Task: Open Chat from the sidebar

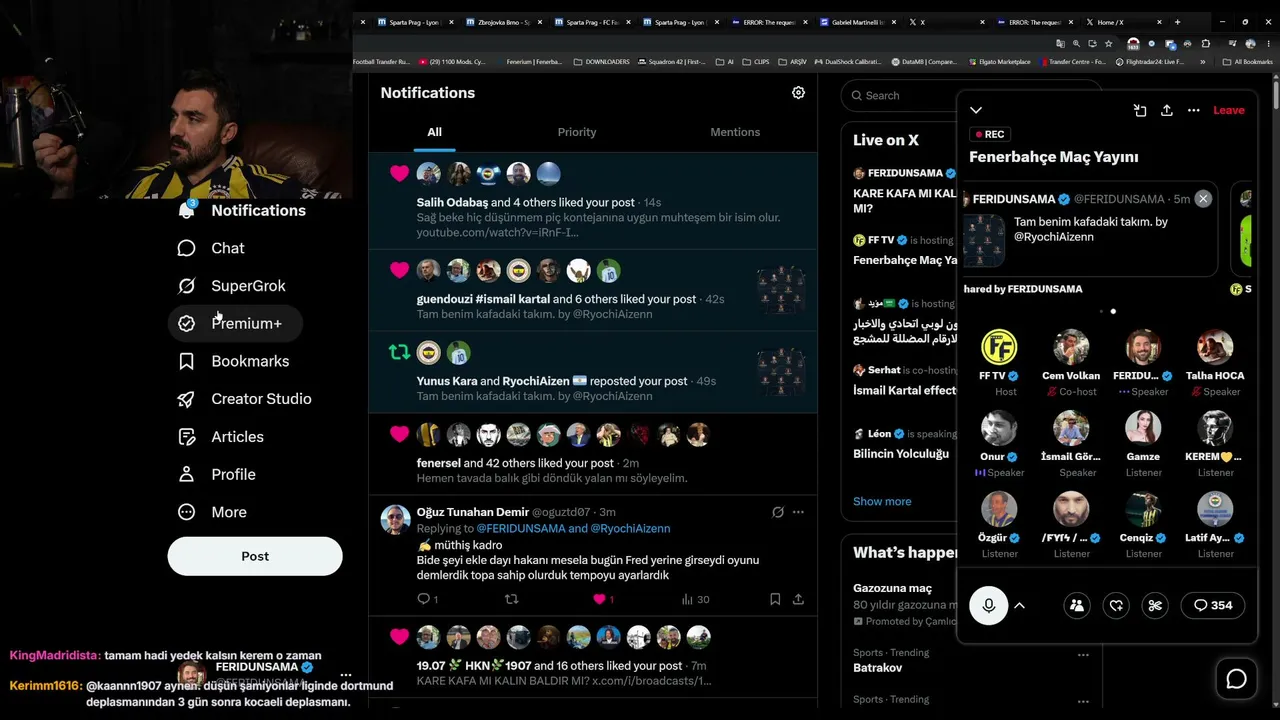Action: 211,248
